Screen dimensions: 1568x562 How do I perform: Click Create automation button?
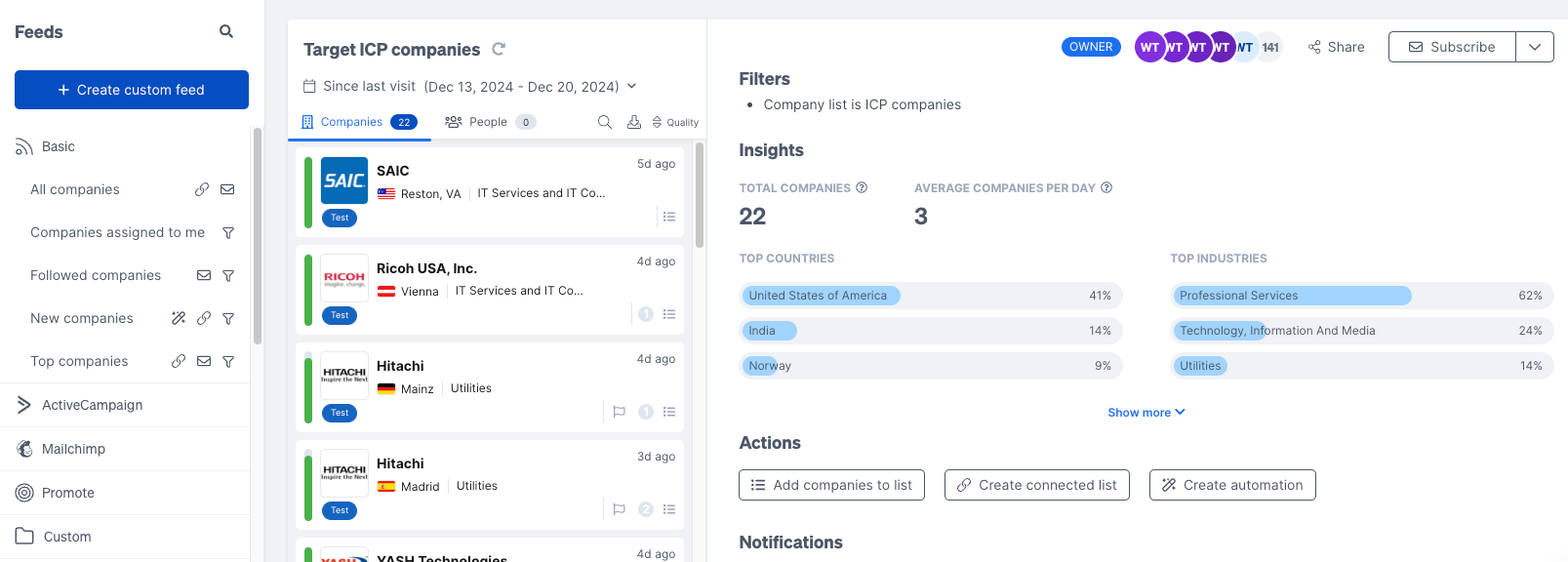(x=1232, y=485)
